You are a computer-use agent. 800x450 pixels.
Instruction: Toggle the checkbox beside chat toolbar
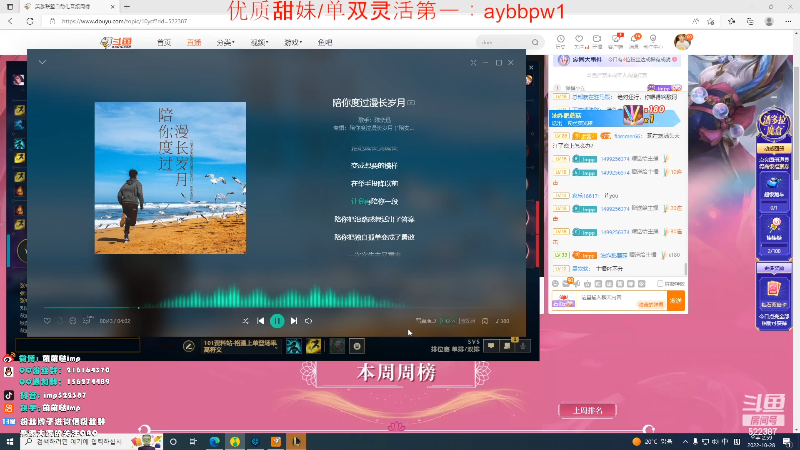point(660,284)
